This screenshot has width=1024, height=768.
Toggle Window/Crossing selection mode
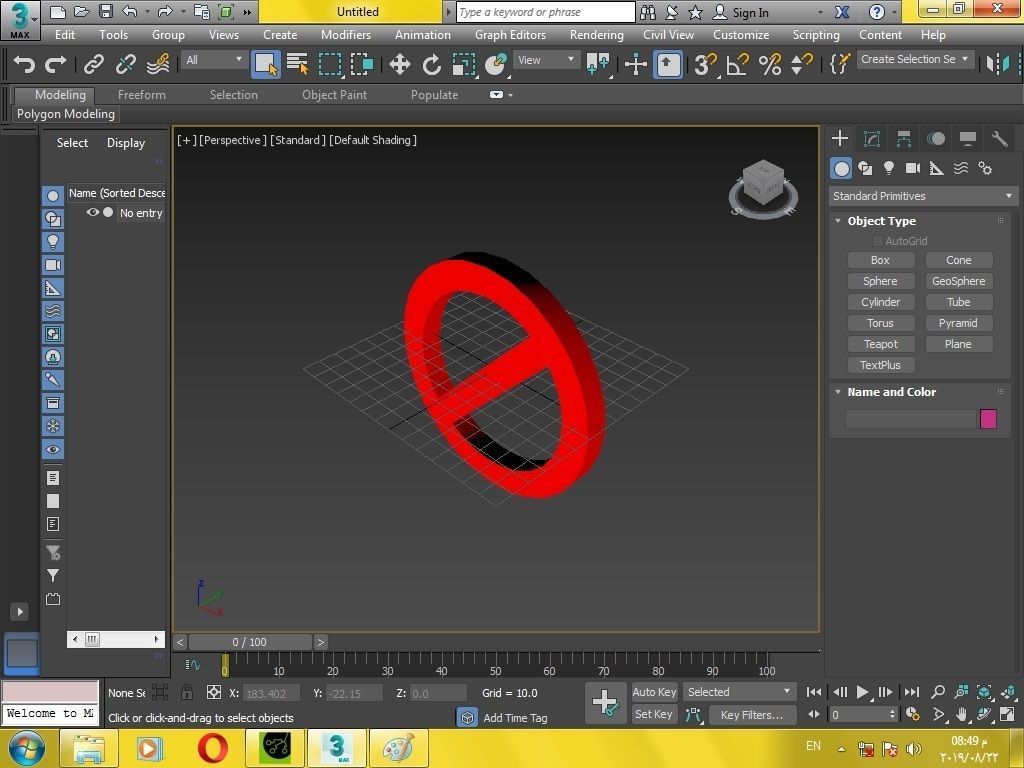point(362,64)
